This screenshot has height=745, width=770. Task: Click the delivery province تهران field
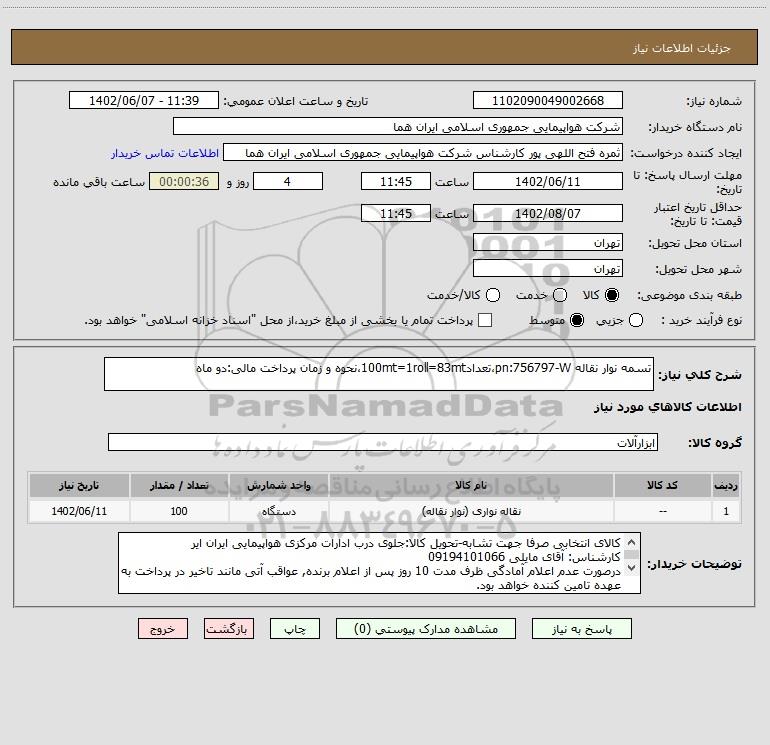[x=548, y=243]
